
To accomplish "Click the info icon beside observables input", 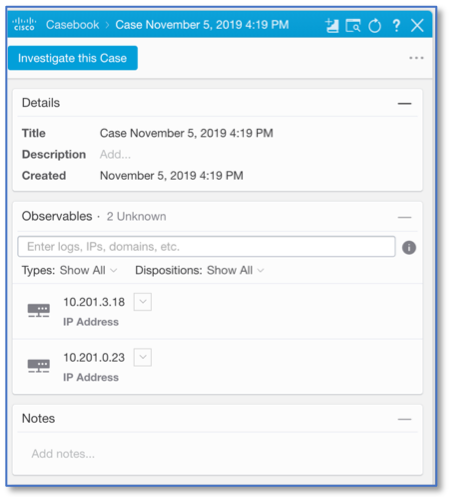I will click(409, 247).
